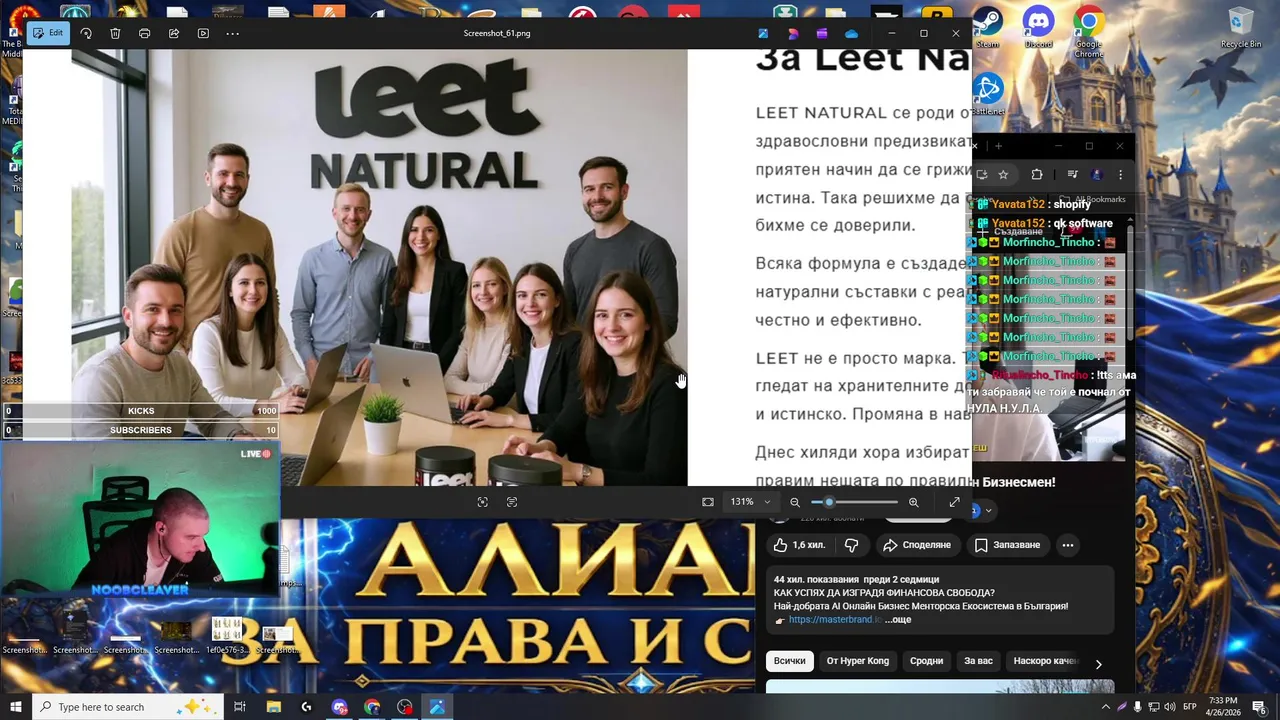Screen dimensions: 1280x720
Task: Open YouTube more actions ellipsis
Action: [x=1068, y=545]
